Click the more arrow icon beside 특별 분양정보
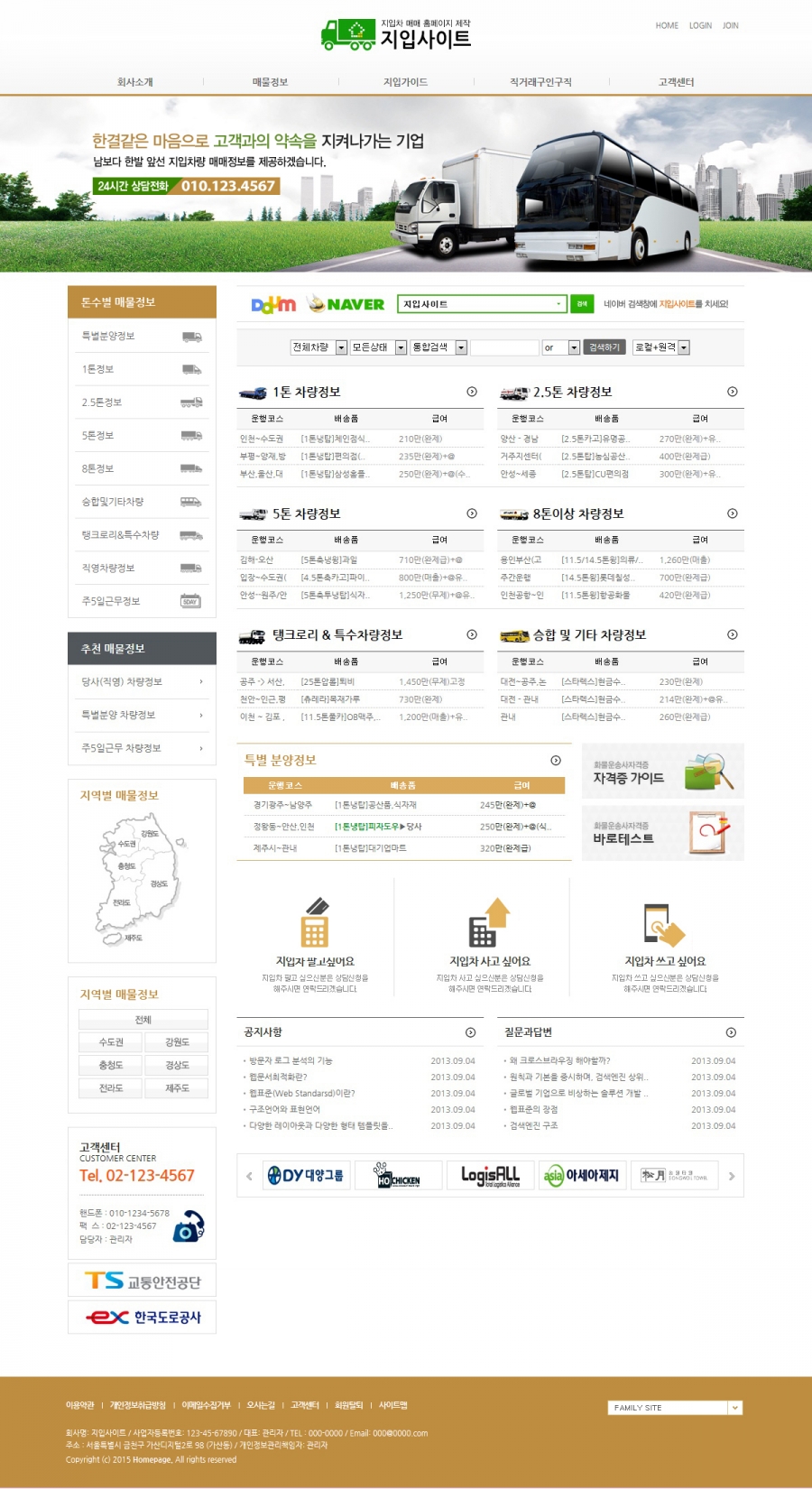 pyautogui.click(x=556, y=761)
